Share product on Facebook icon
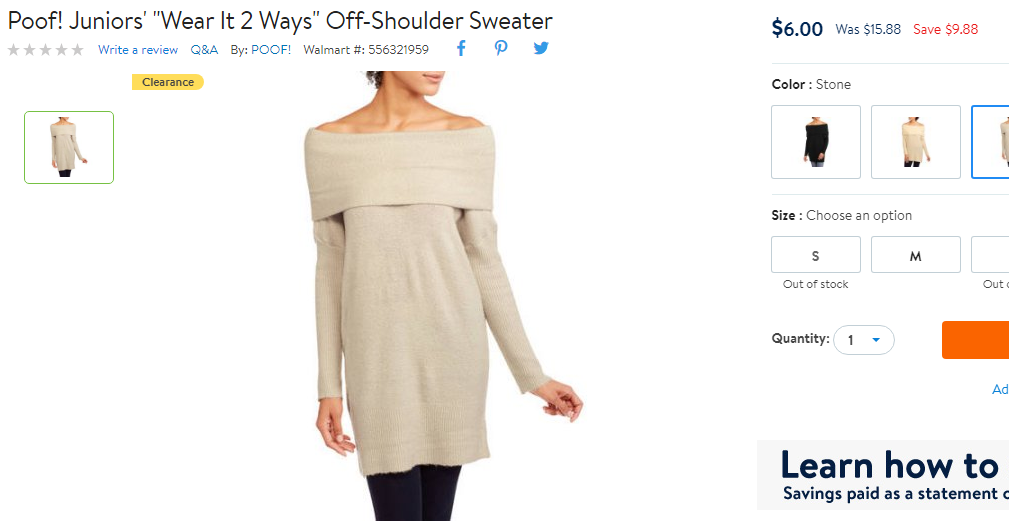Screen dimensions: 1009x525 coord(461,48)
